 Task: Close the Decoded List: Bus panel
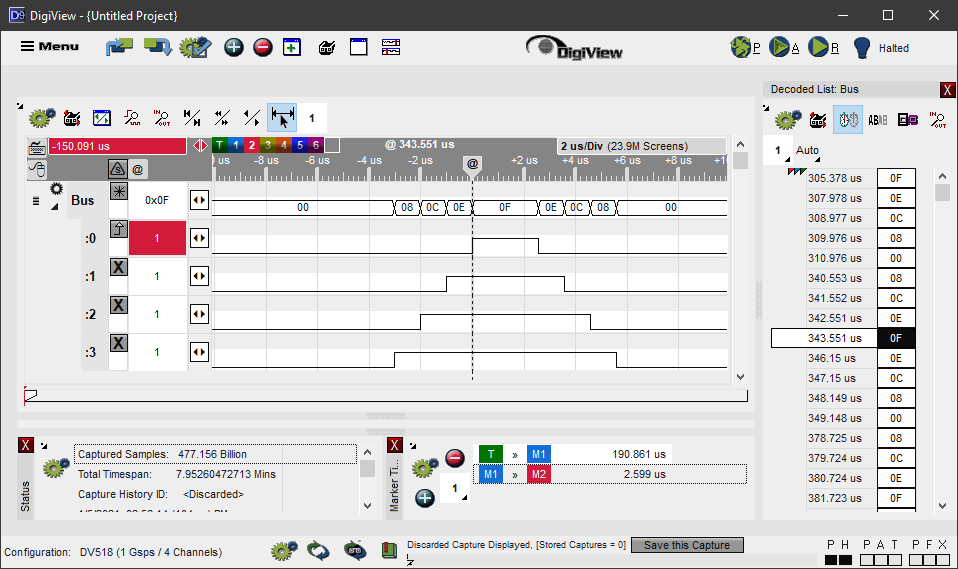click(x=947, y=90)
